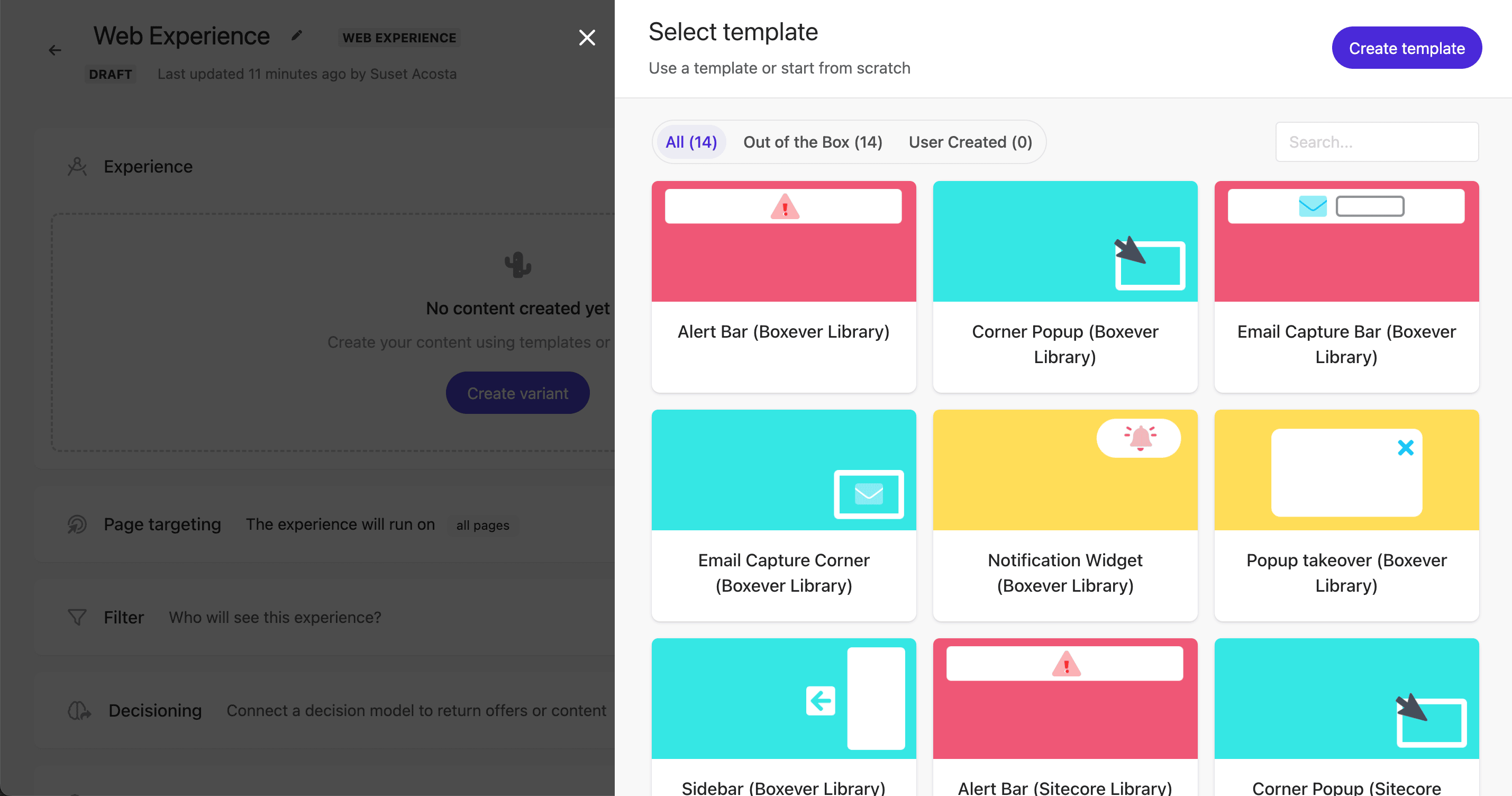Select the Alert Bar (Sitecore Library) thumbnail
Screen dimensions: 1512x796
[1065, 699]
